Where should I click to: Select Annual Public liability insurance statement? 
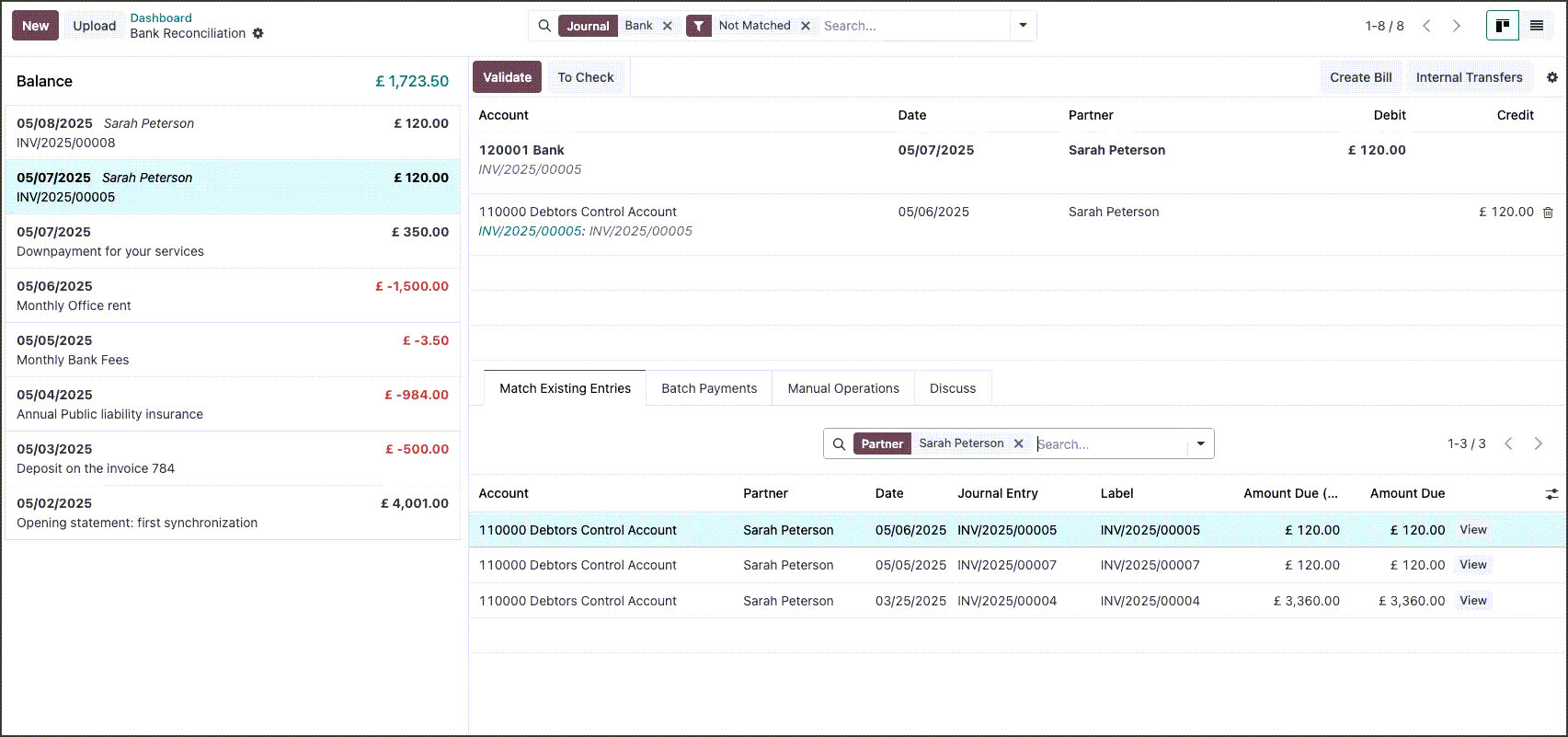[233, 404]
